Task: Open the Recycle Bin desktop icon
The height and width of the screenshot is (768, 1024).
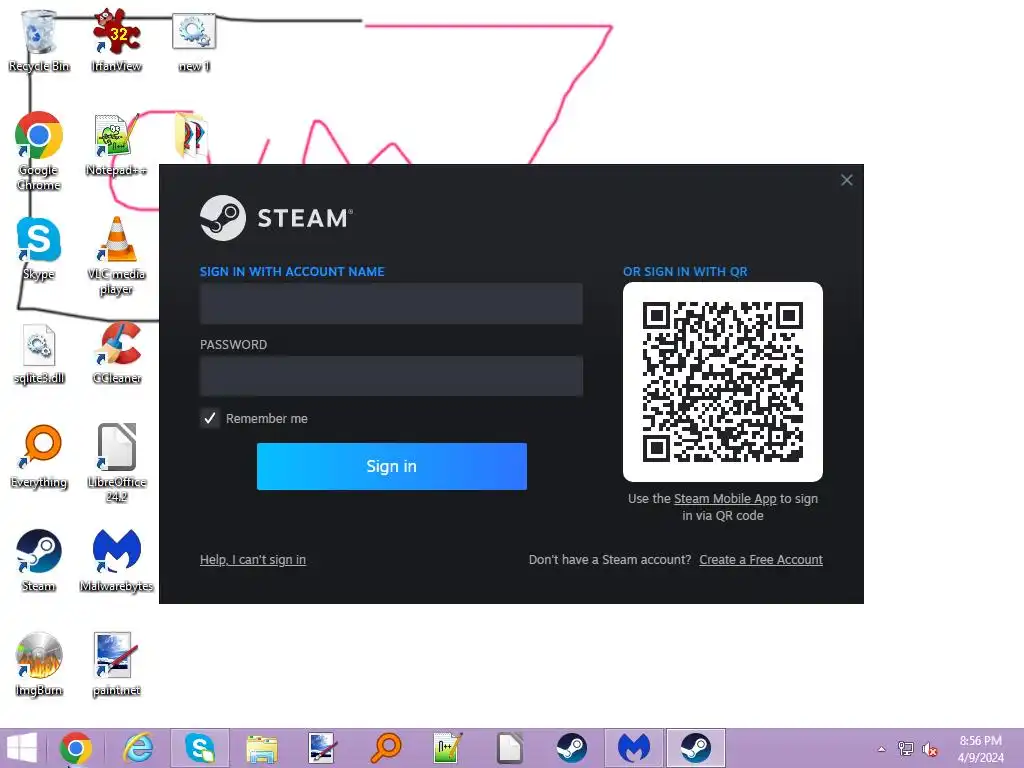Action: pos(39,40)
